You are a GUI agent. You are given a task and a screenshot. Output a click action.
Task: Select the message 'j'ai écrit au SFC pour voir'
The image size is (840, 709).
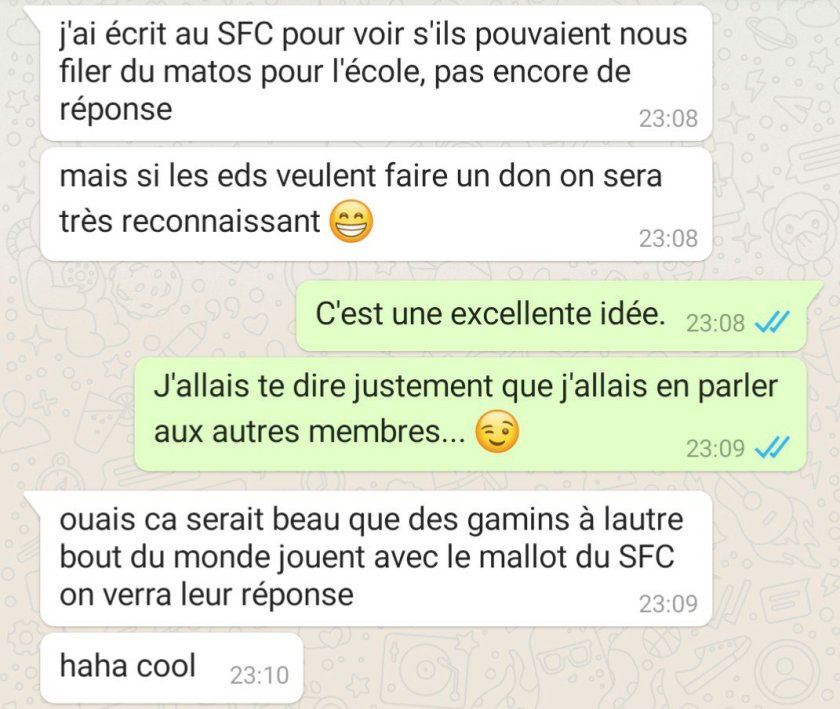coord(376,73)
